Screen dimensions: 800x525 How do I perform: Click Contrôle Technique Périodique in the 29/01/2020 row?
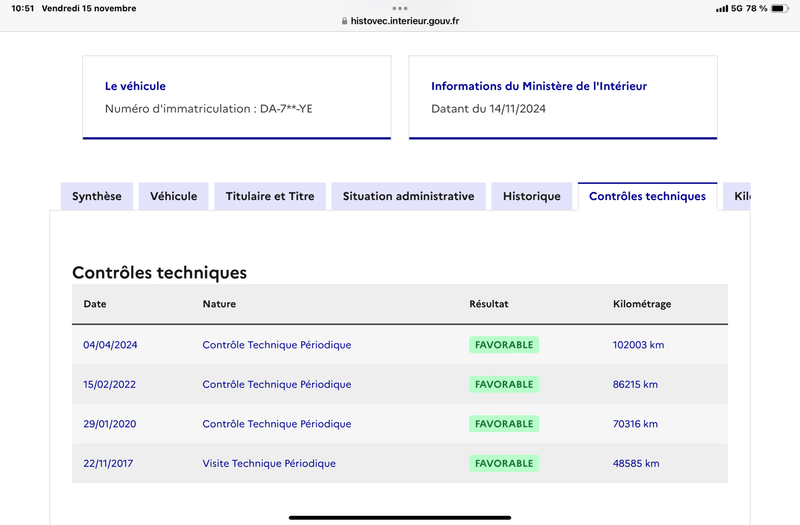point(277,424)
